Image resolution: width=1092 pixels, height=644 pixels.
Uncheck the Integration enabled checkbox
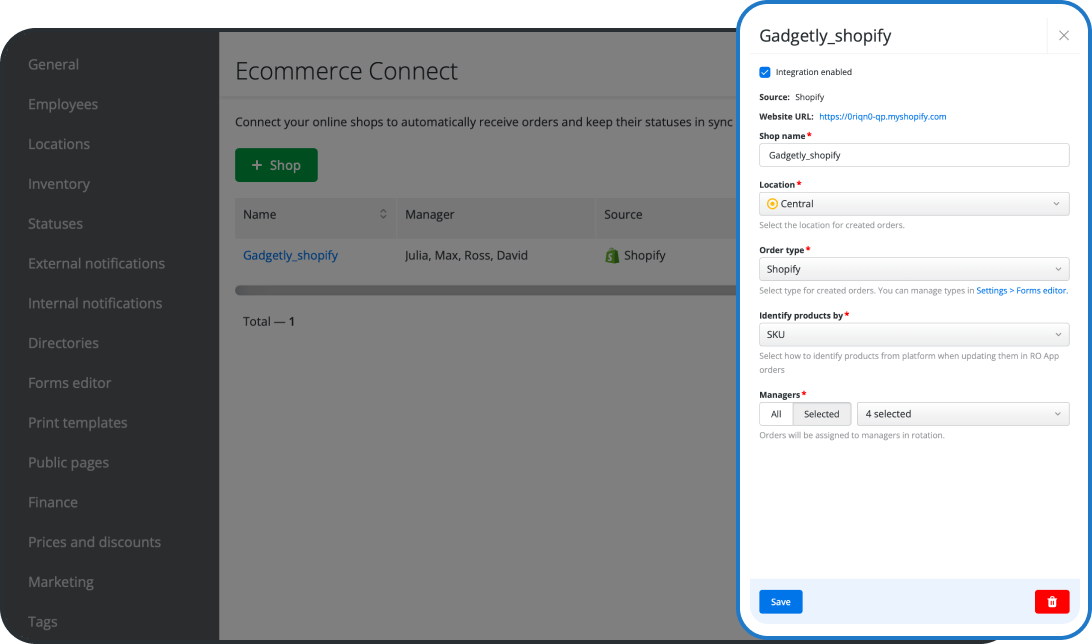[x=764, y=72]
